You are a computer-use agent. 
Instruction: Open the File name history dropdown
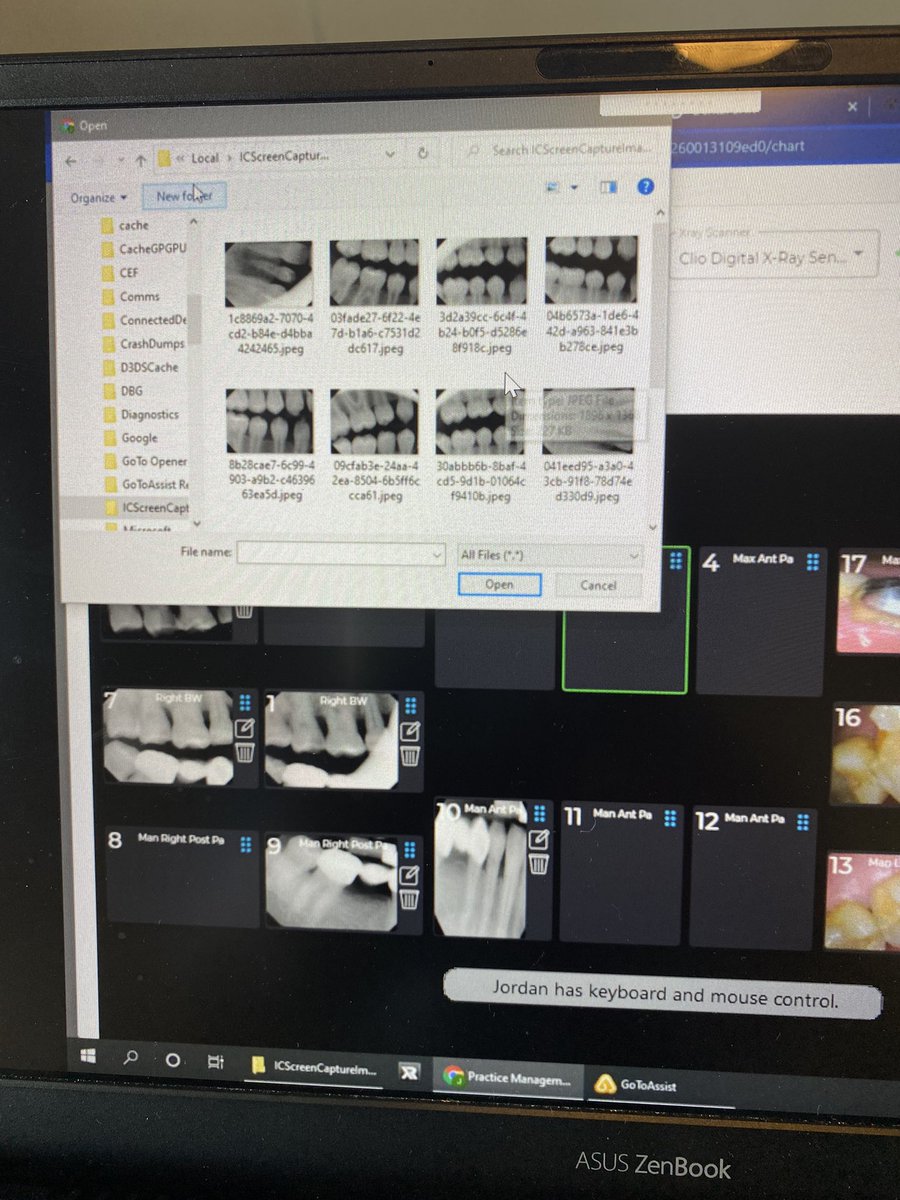435,553
